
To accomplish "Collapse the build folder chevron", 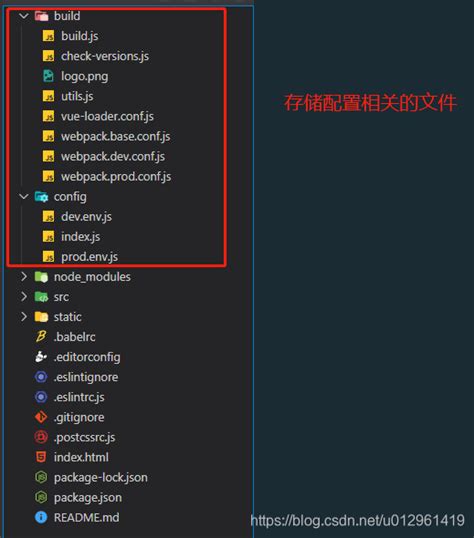I will (x=24, y=16).
